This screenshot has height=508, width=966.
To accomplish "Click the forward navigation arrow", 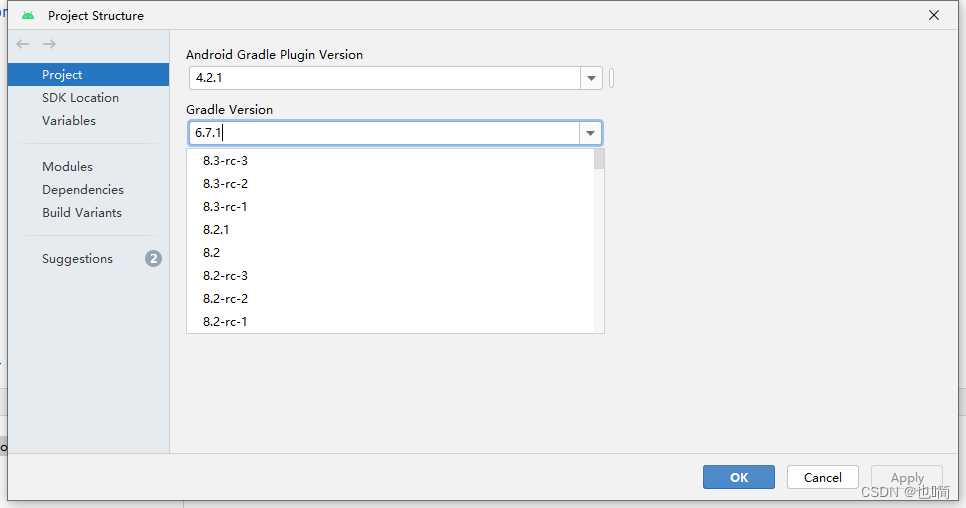I will (x=49, y=44).
